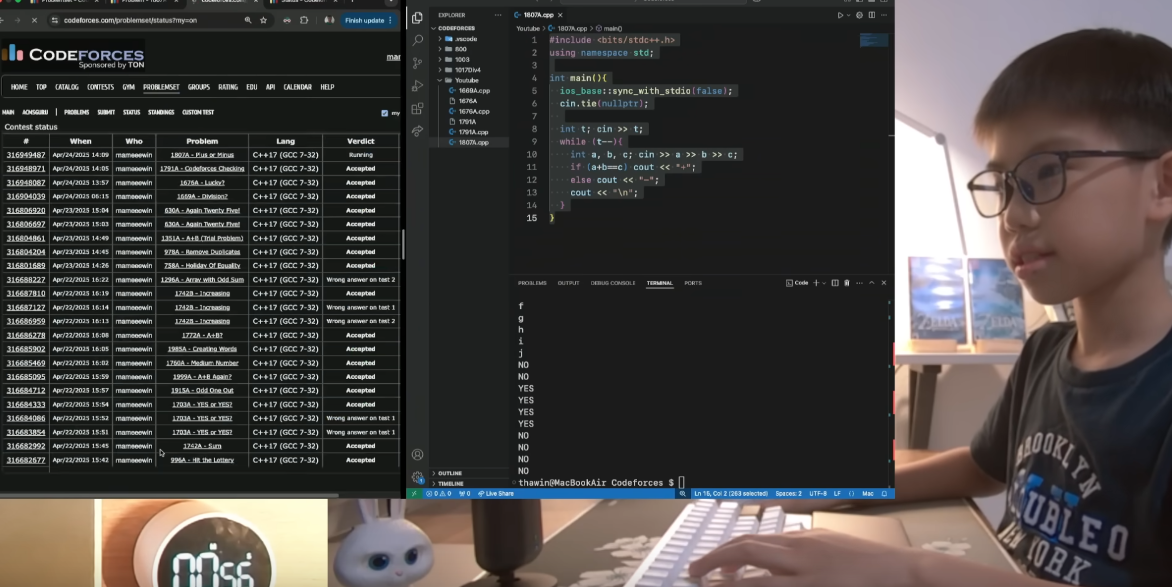Open RATING in Codeforces menu
Viewport: 1172px width, 587px height.
pyautogui.click(x=228, y=87)
